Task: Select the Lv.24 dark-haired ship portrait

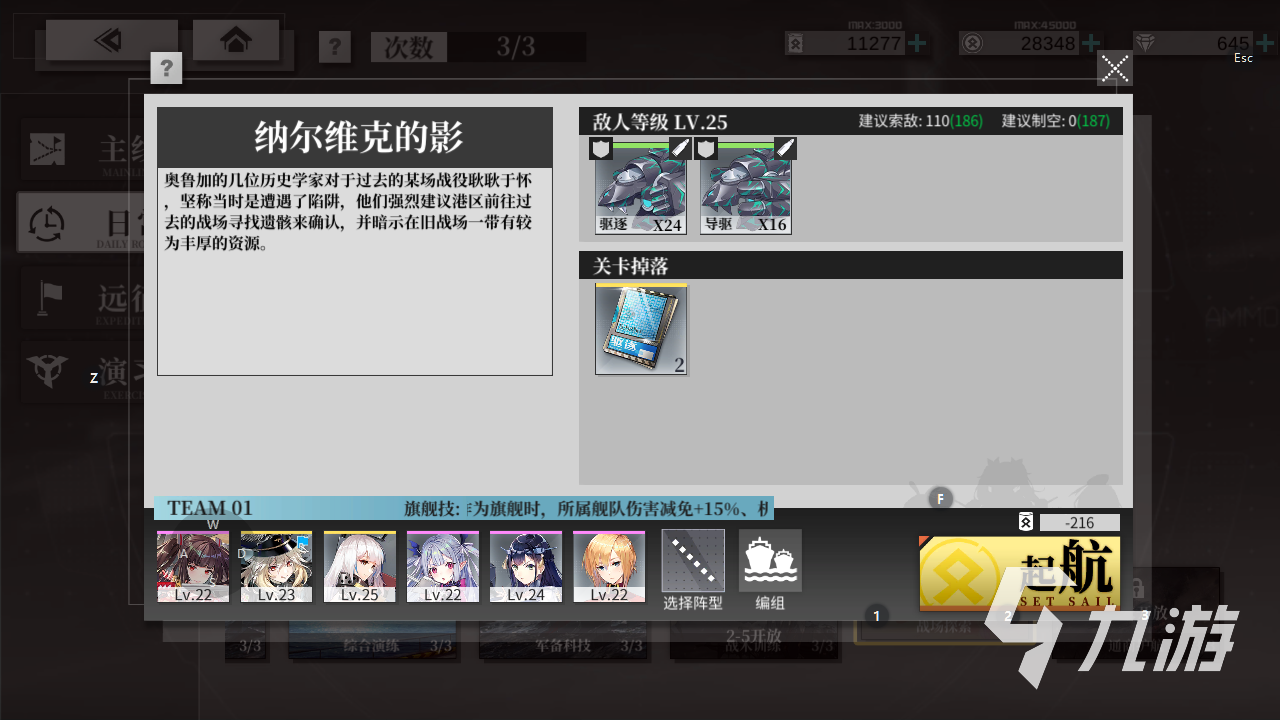Action: 526,567
